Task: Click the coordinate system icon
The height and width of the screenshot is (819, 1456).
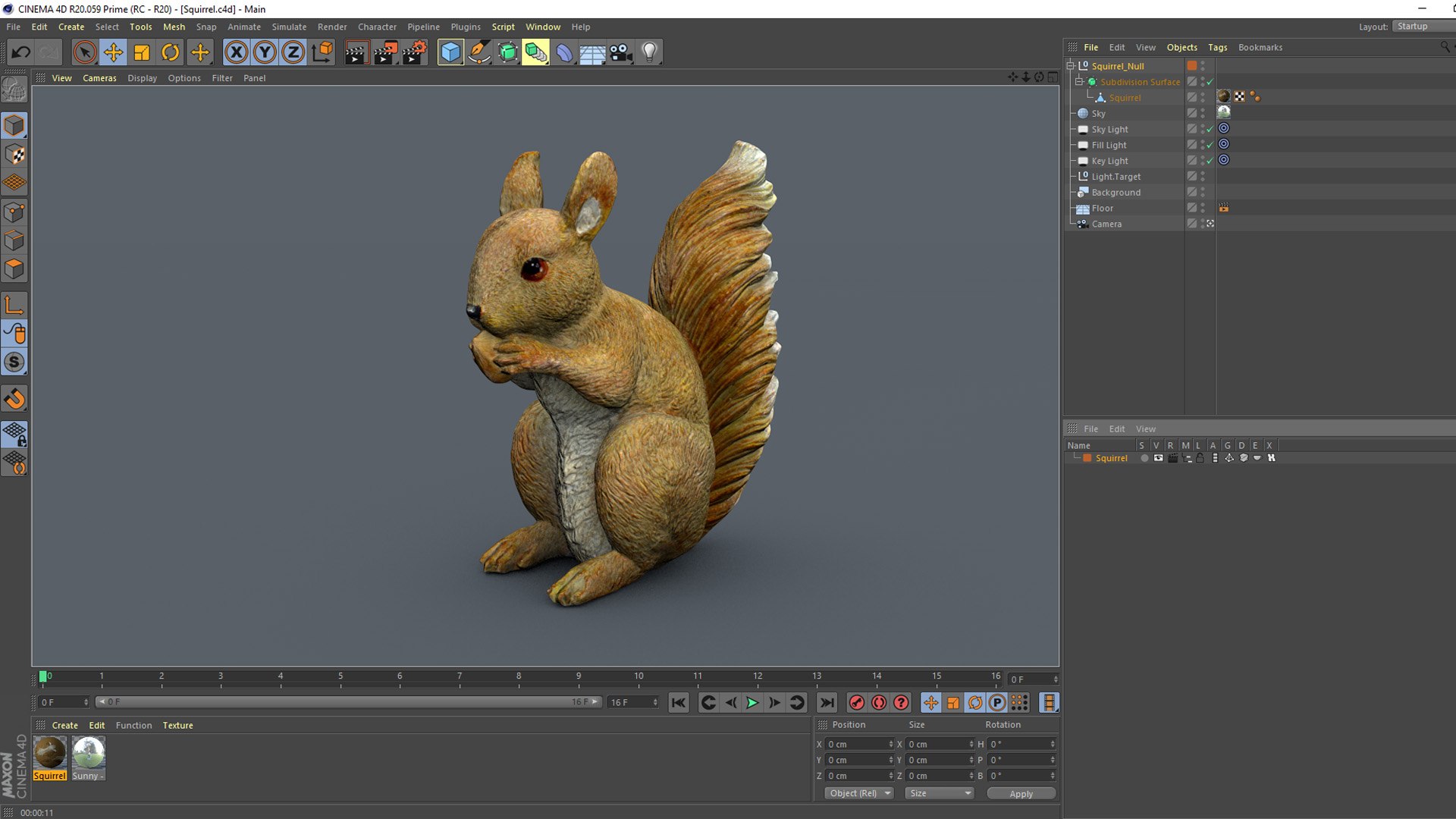Action: tap(322, 52)
